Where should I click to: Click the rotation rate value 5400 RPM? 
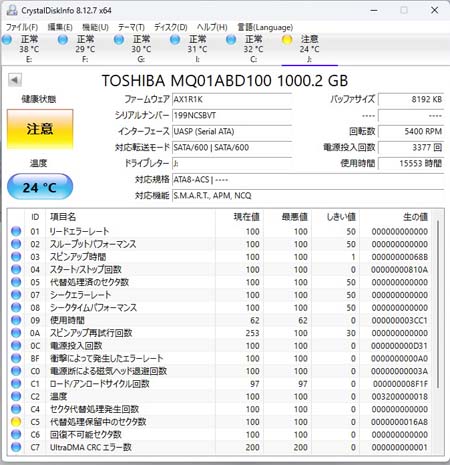coord(411,131)
